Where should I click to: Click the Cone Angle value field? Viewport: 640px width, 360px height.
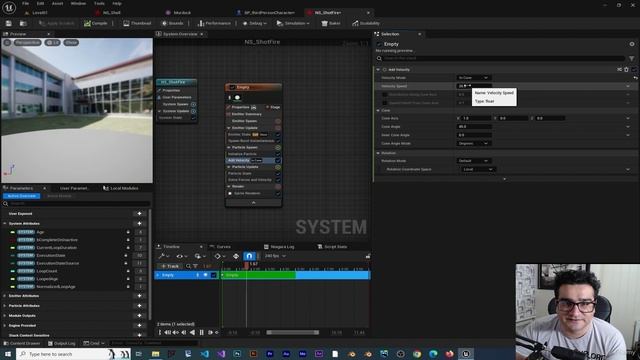coord(473,127)
